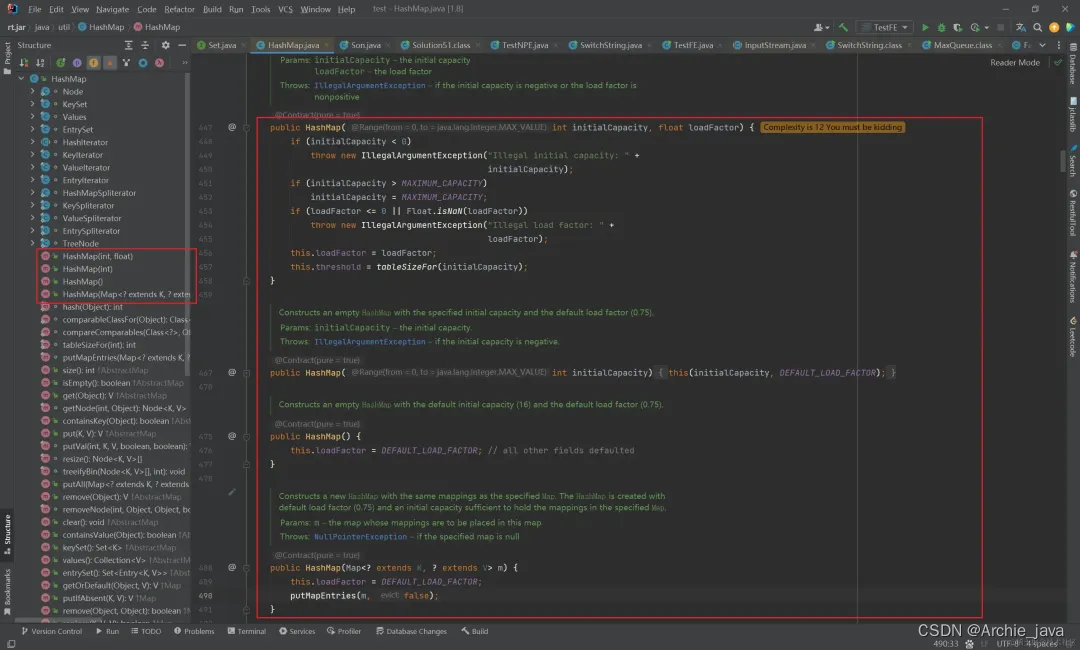The height and width of the screenshot is (650, 1080).
Task: Expand the KeySet class in Structure tree
Action: pyautogui.click(x=32, y=105)
